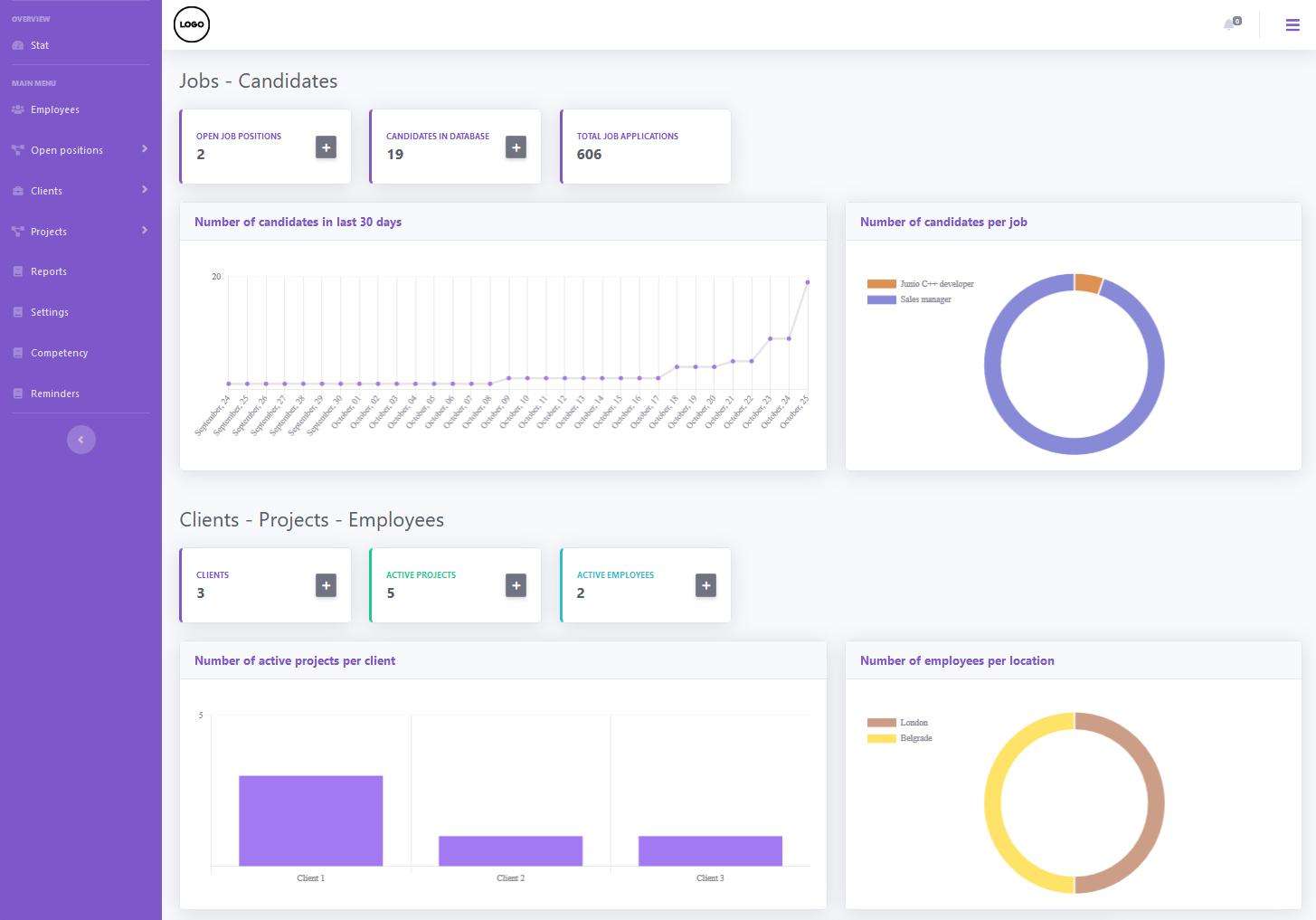Click the Client 1 bar in chart

pos(310,820)
